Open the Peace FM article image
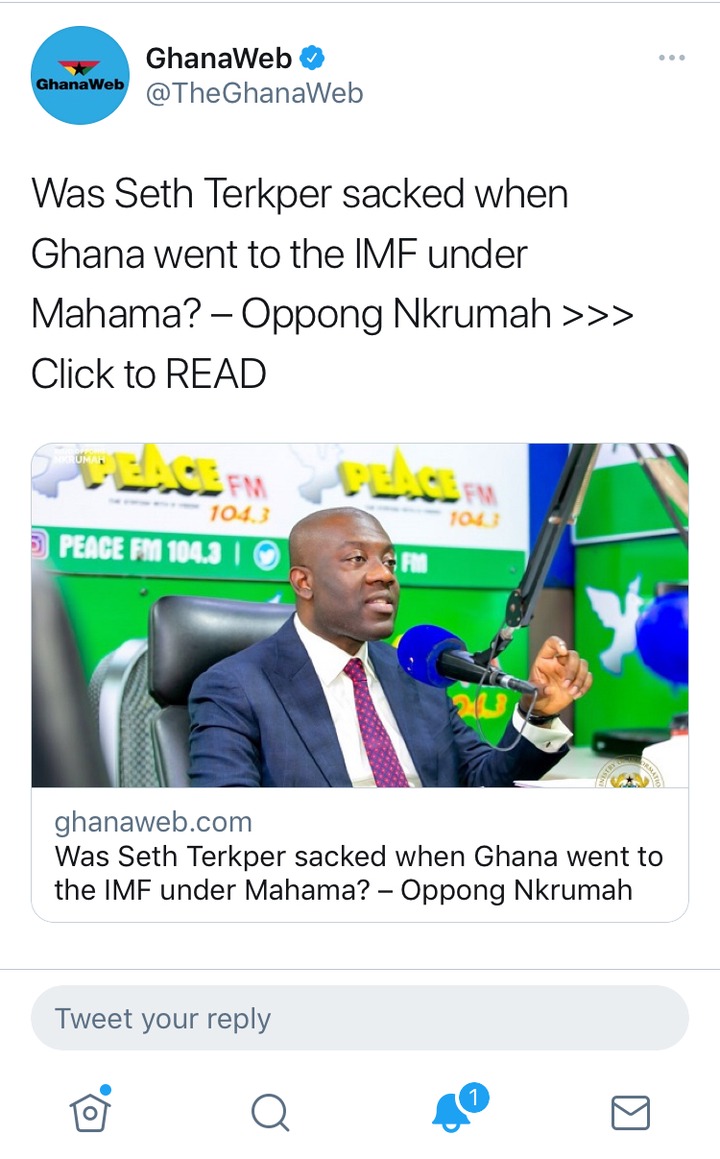The image size is (720, 1159). (x=359, y=615)
